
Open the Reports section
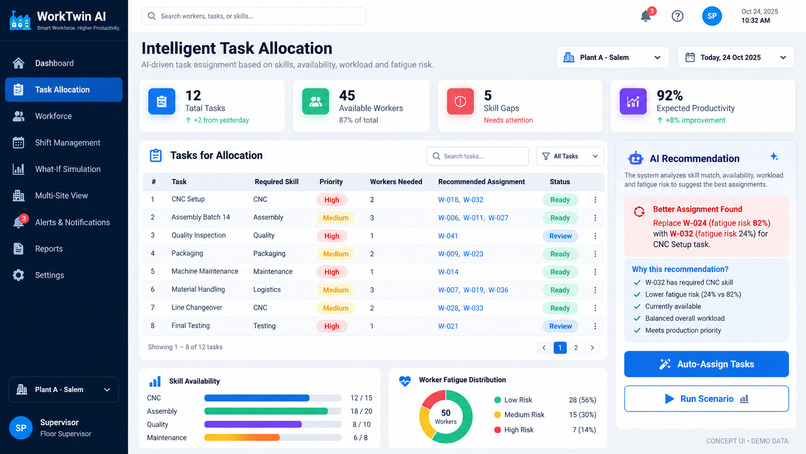(x=63, y=248)
